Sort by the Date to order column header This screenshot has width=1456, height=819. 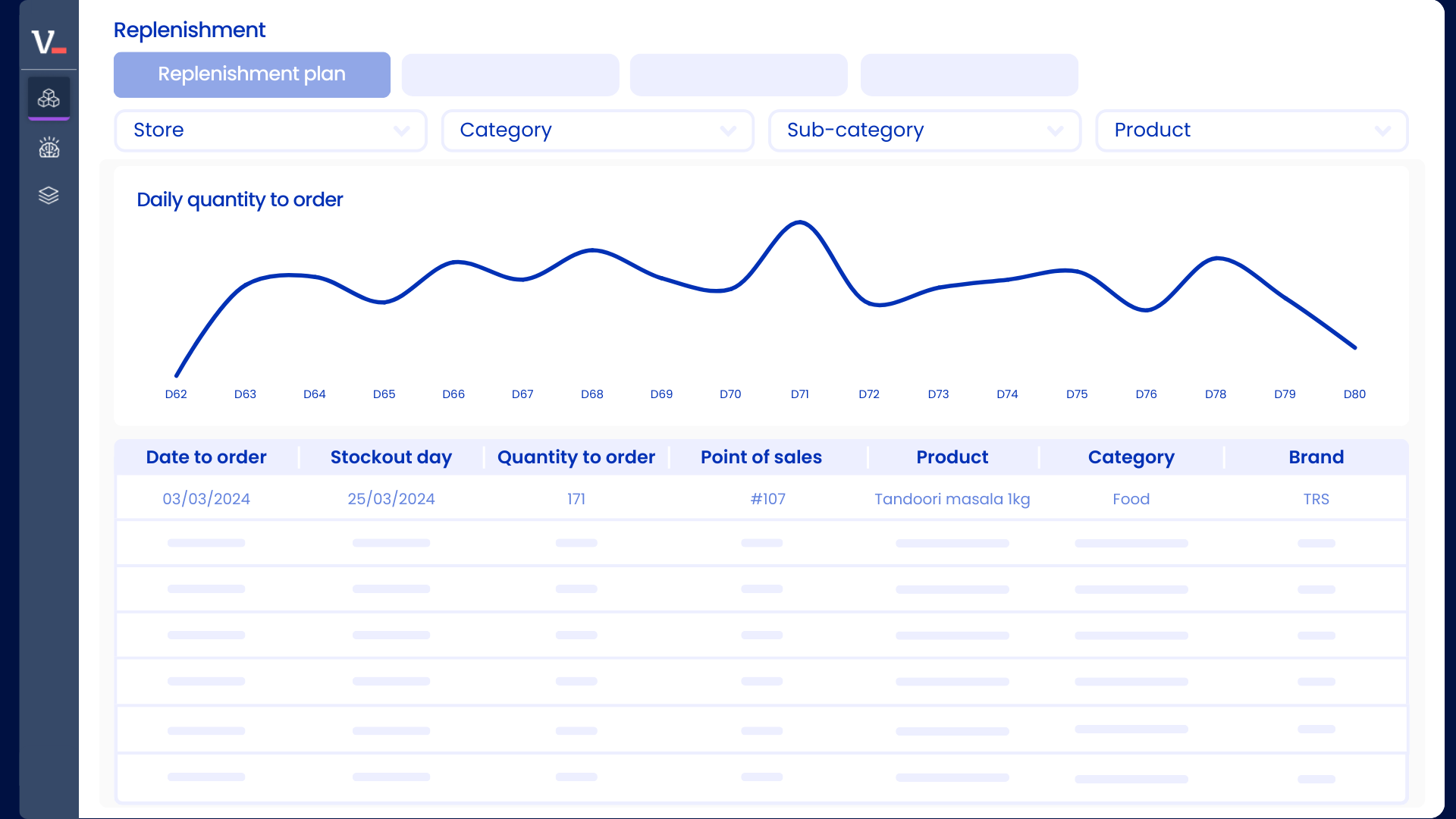[206, 457]
